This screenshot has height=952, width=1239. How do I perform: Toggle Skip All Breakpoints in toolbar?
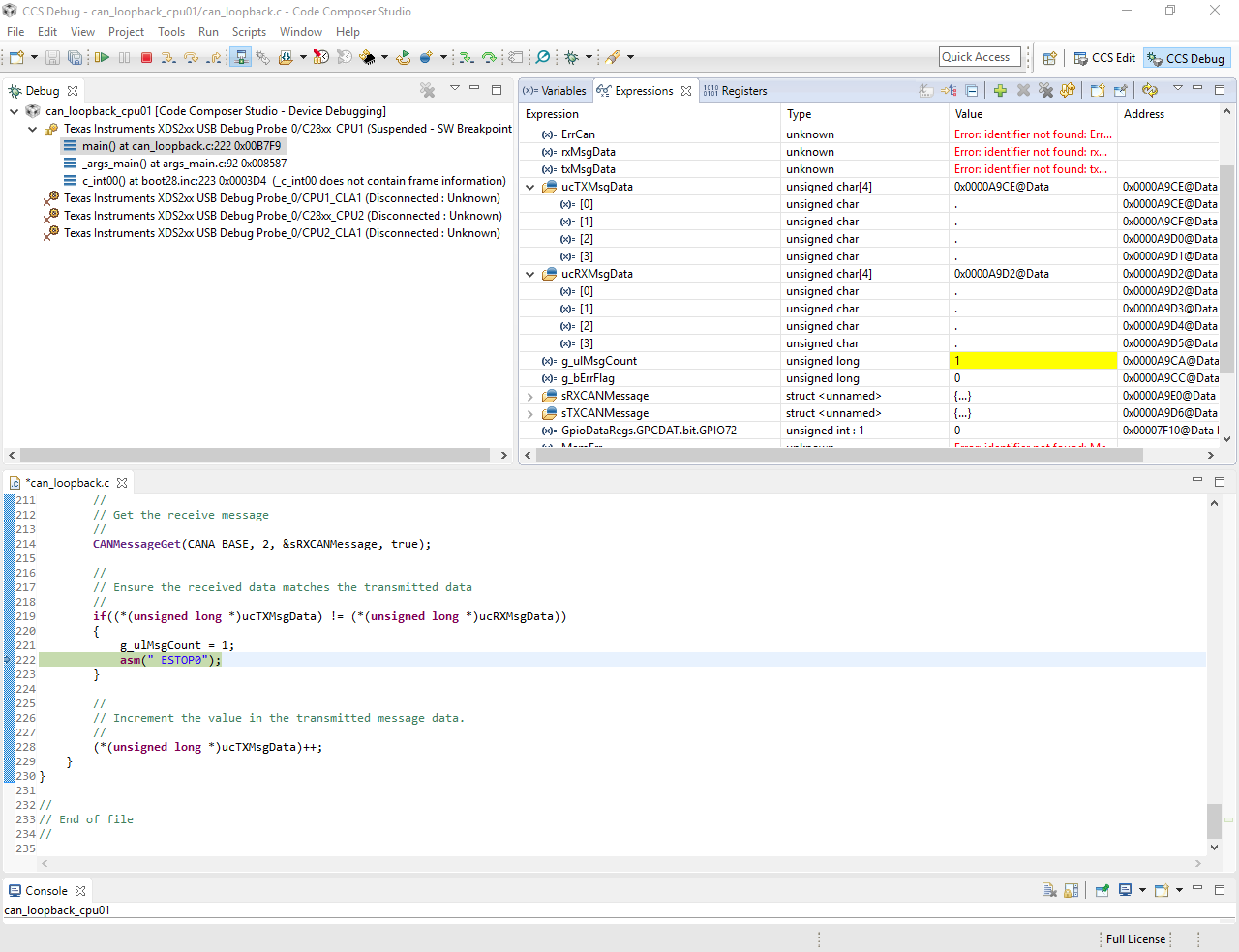544,58
